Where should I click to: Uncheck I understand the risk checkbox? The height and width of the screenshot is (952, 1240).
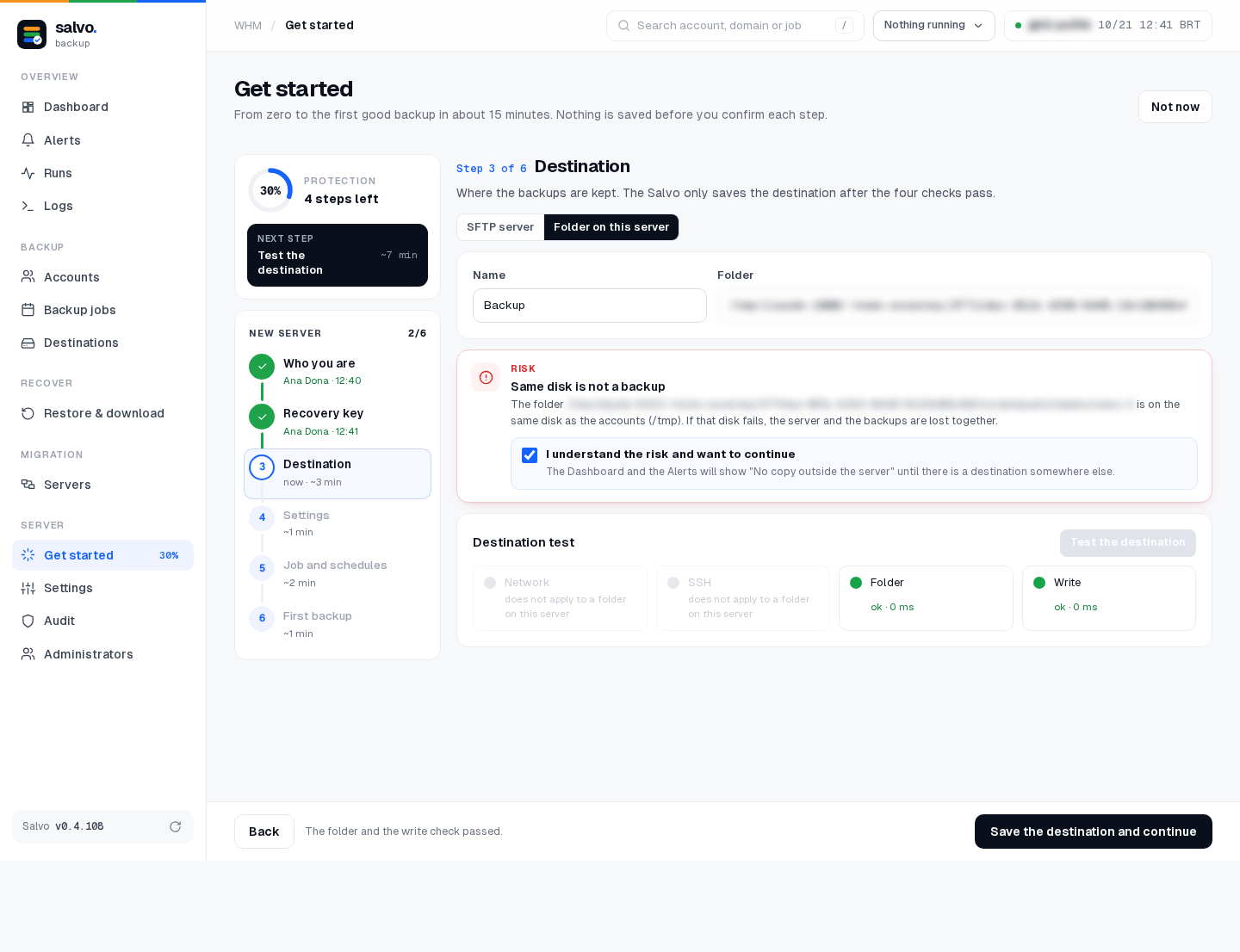(530, 455)
